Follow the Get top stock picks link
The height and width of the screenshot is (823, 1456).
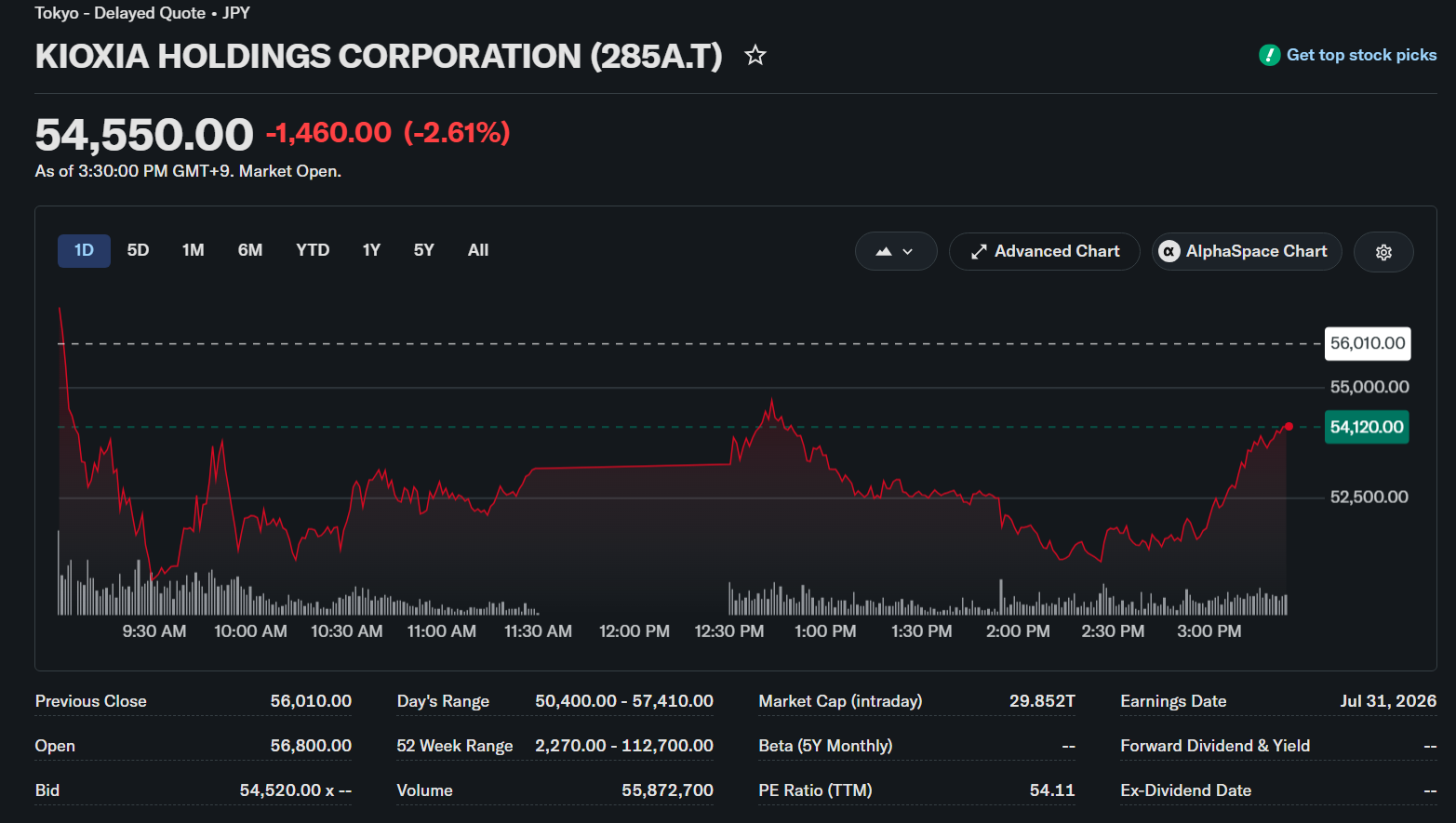pyautogui.click(x=1361, y=55)
